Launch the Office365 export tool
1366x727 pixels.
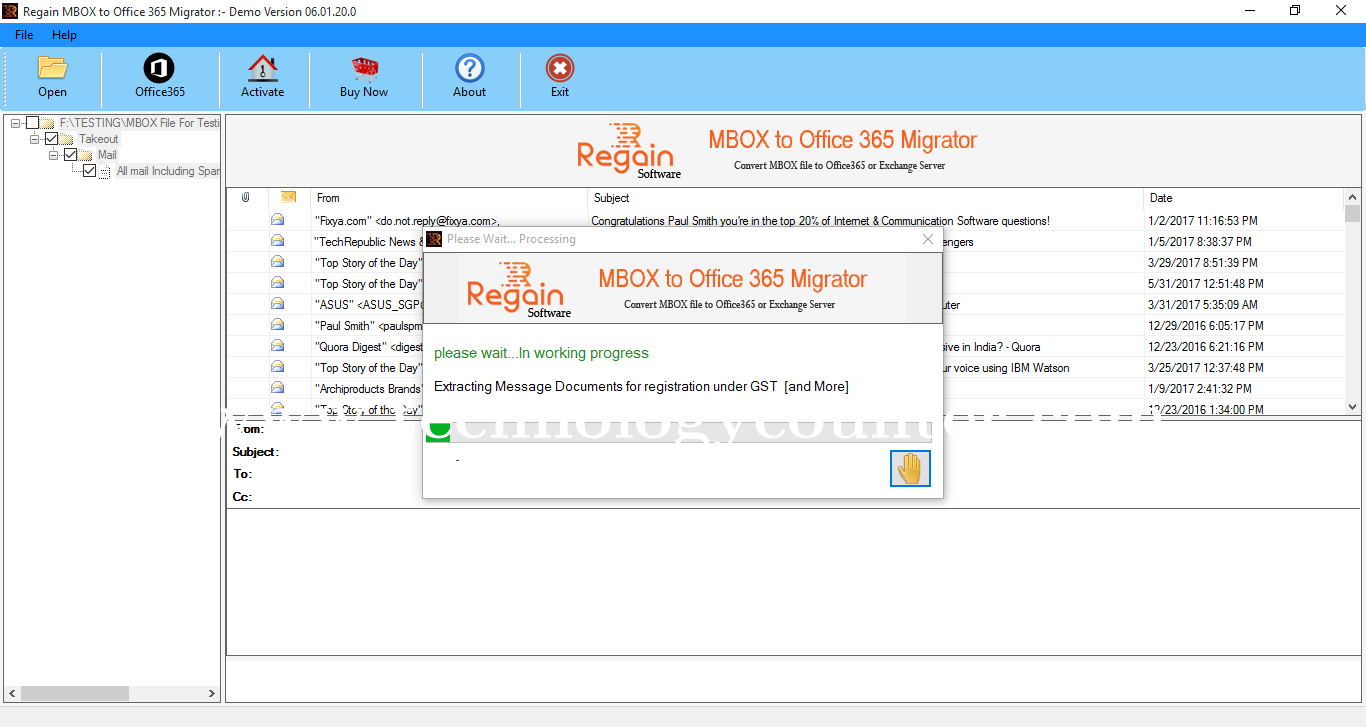159,68
